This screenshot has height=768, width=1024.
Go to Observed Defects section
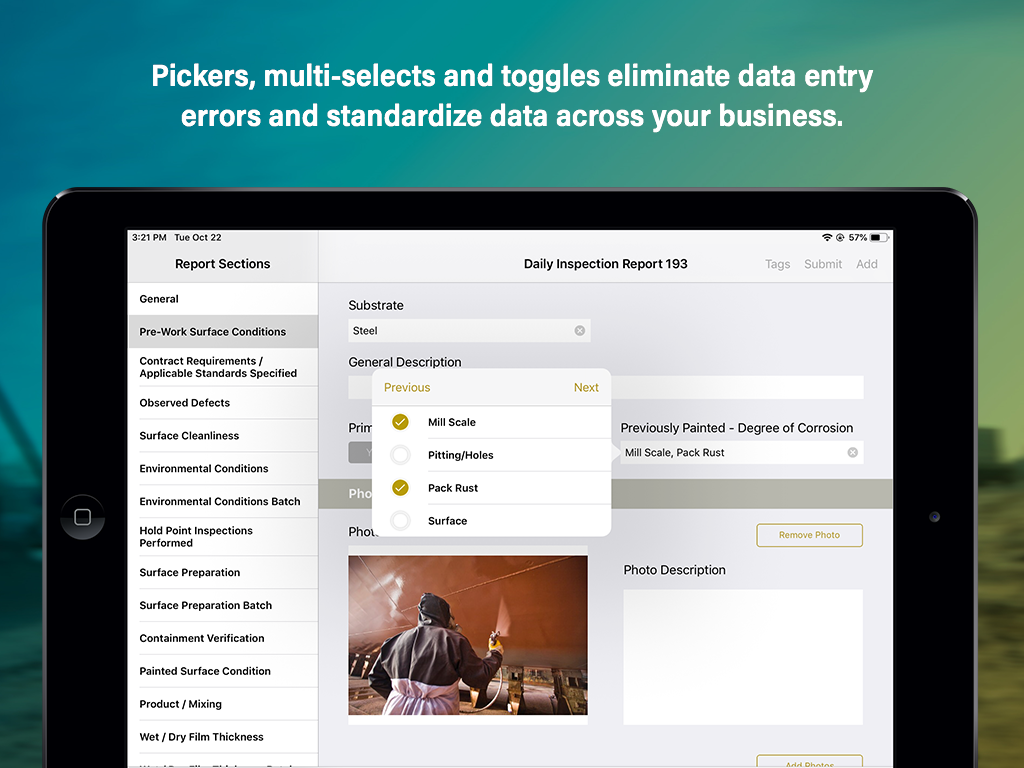223,403
